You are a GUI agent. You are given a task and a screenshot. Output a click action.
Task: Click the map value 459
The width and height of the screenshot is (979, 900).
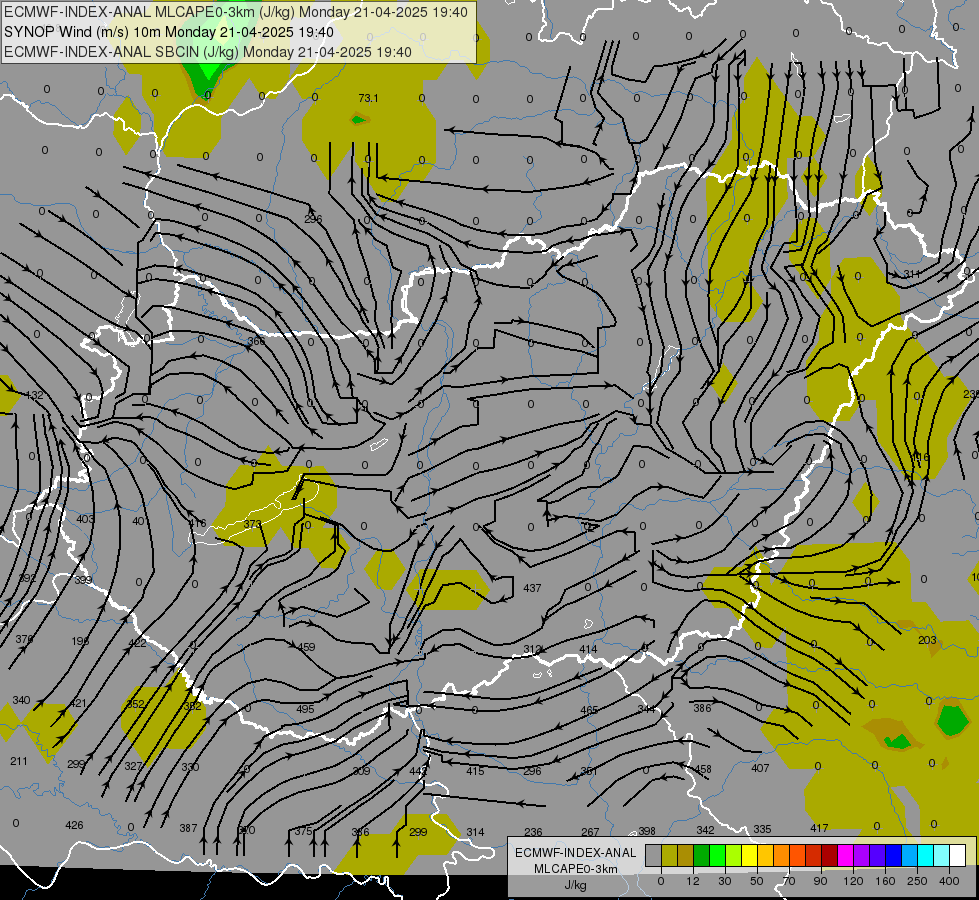click(307, 647)
